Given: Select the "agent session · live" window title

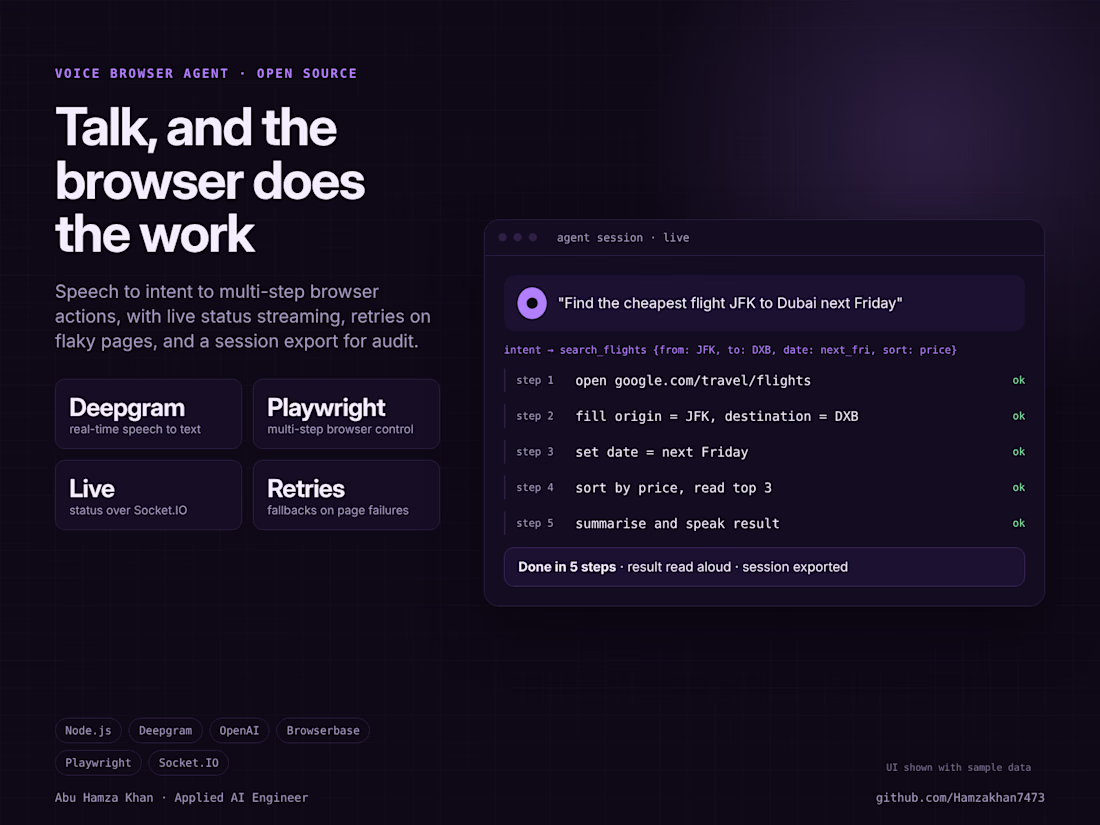Looking at the screenshot, I should 623,238.
